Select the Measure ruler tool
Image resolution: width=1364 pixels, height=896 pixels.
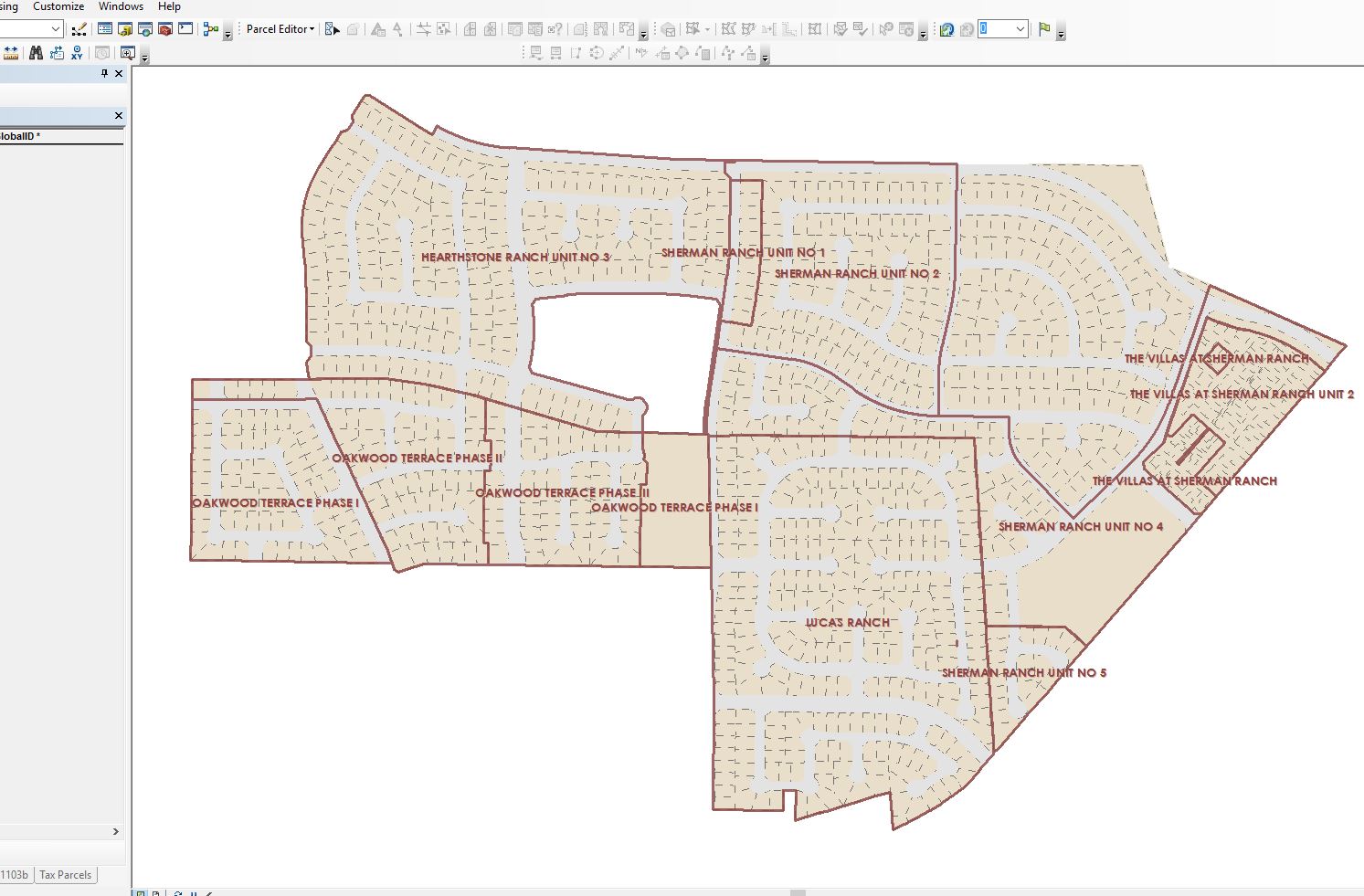pos(10,53)
